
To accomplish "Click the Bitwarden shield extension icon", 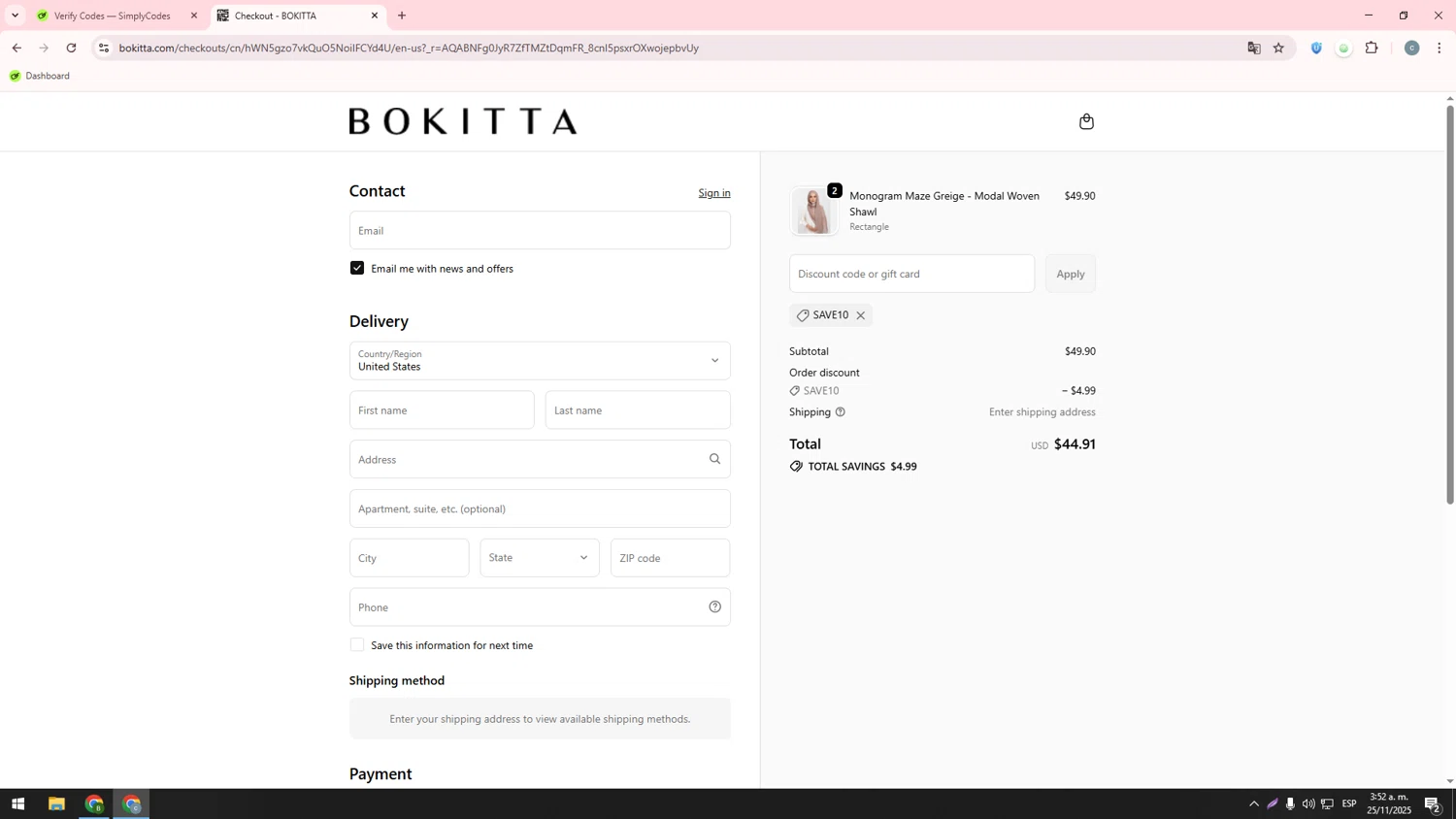I will point(1316,48).
